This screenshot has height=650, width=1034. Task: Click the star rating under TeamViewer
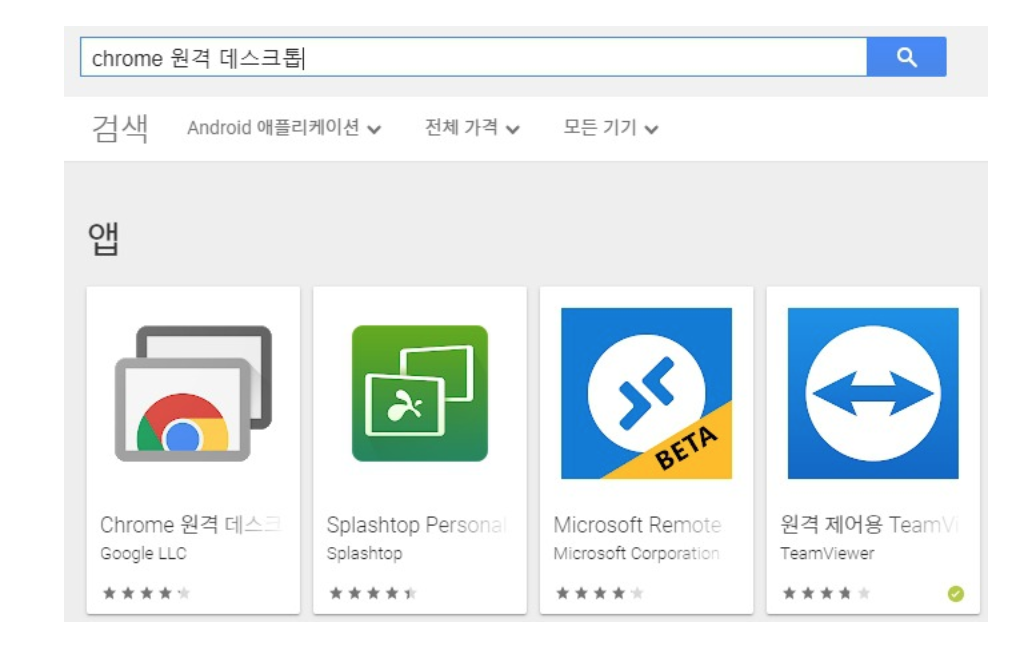(826, 593)
